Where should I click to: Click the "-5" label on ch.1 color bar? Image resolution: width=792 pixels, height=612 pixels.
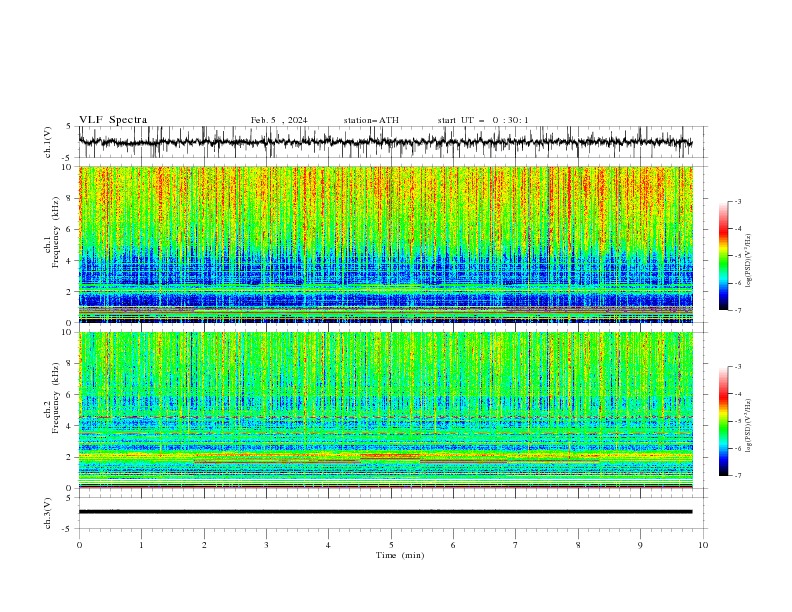[x=737, y=256]
